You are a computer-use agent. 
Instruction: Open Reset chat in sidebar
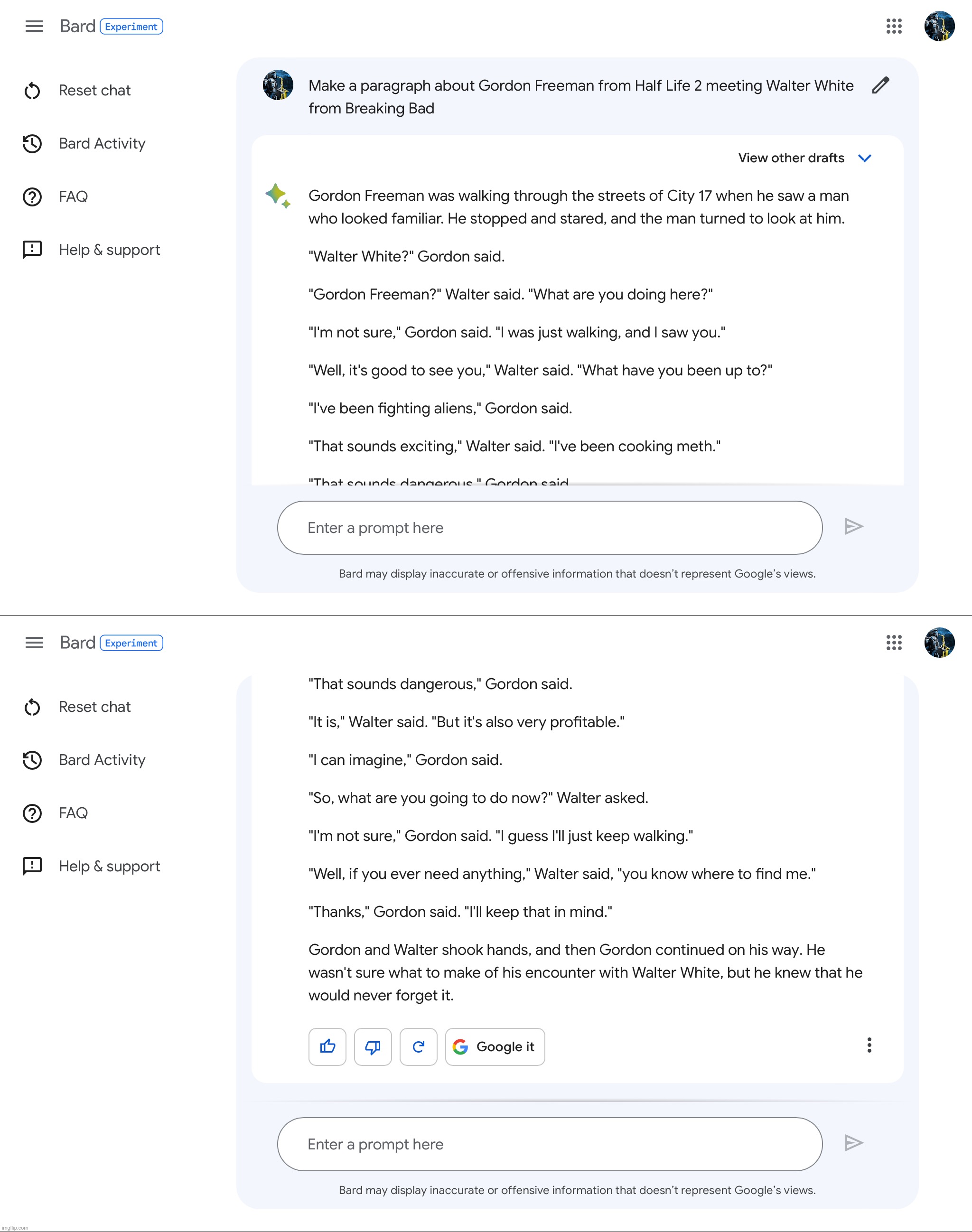coord(94,90)
